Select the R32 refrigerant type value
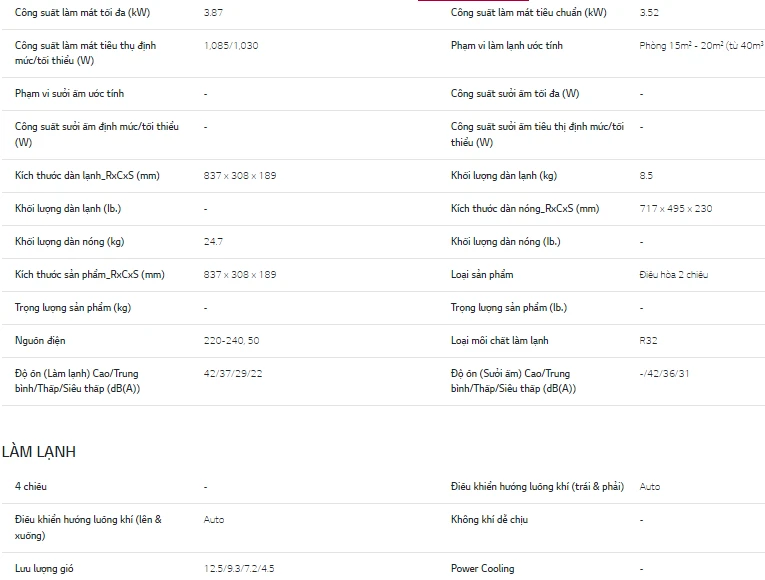The image size is (765, 580). click(x=648, y=341)
